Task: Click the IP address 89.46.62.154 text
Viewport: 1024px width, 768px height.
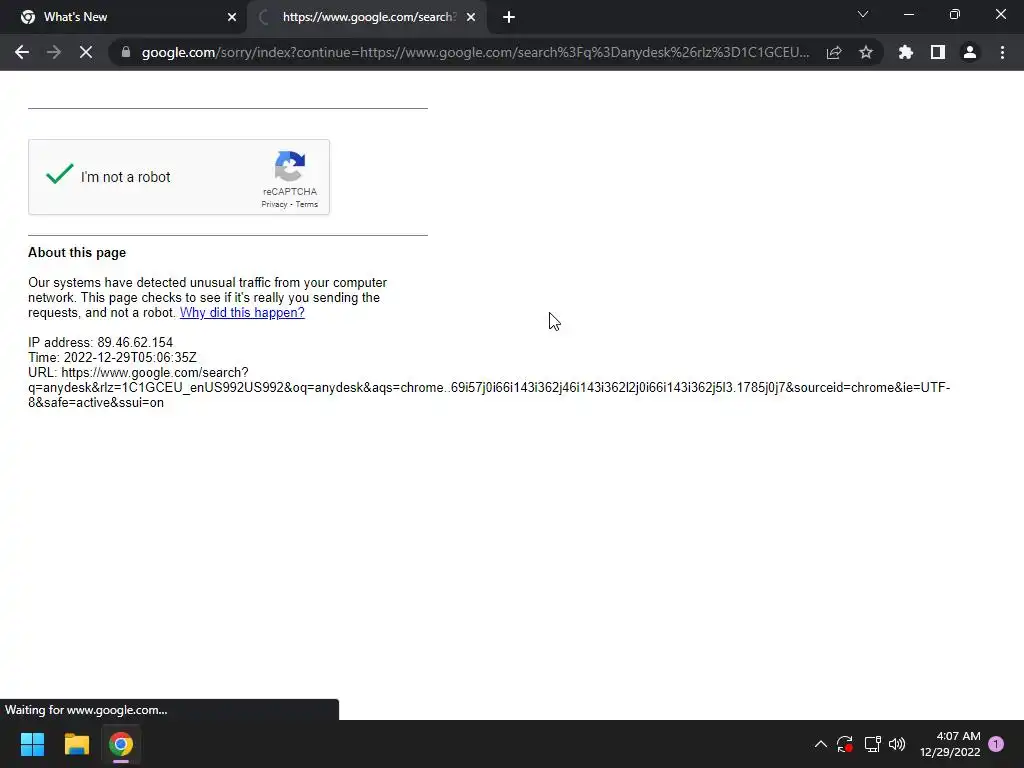Action: (x=101, y=342)
